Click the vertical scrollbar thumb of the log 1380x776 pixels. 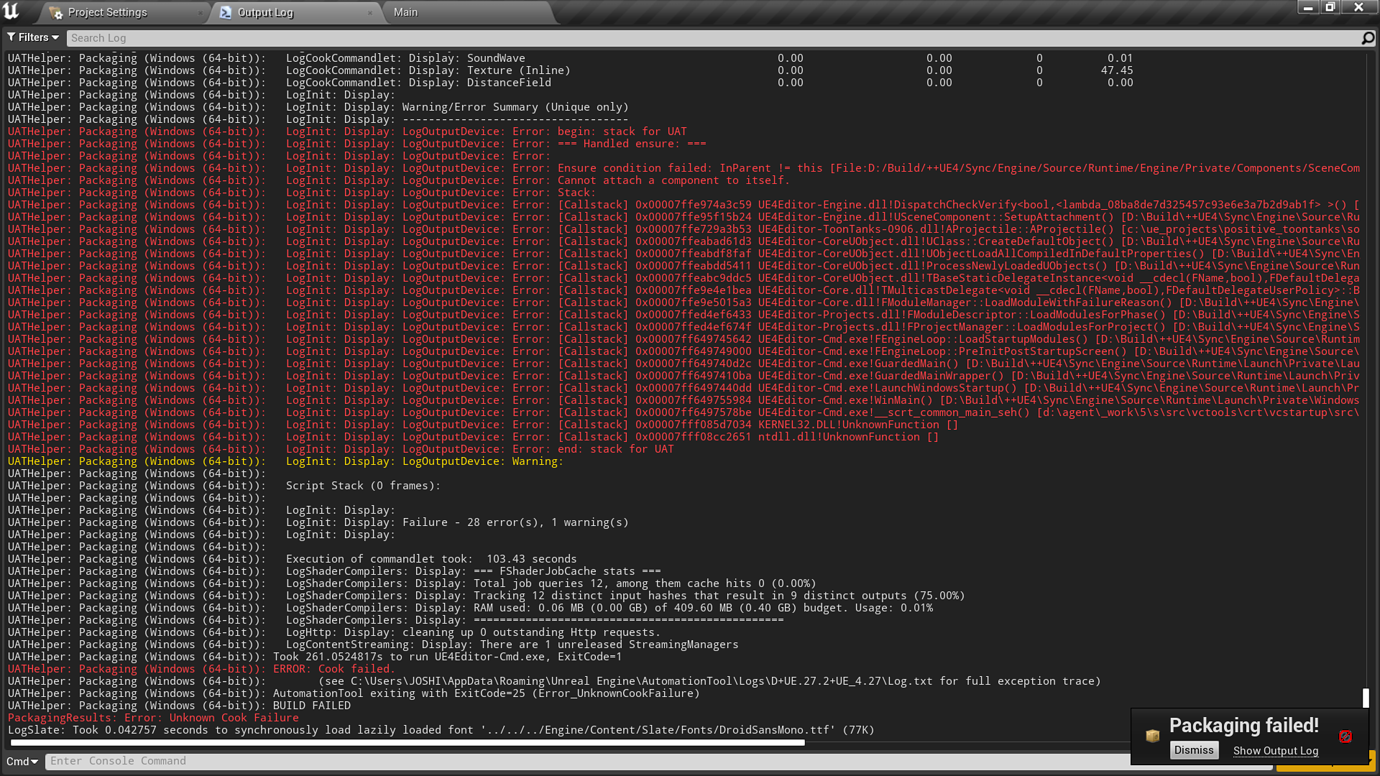[x=1366, y=697]
